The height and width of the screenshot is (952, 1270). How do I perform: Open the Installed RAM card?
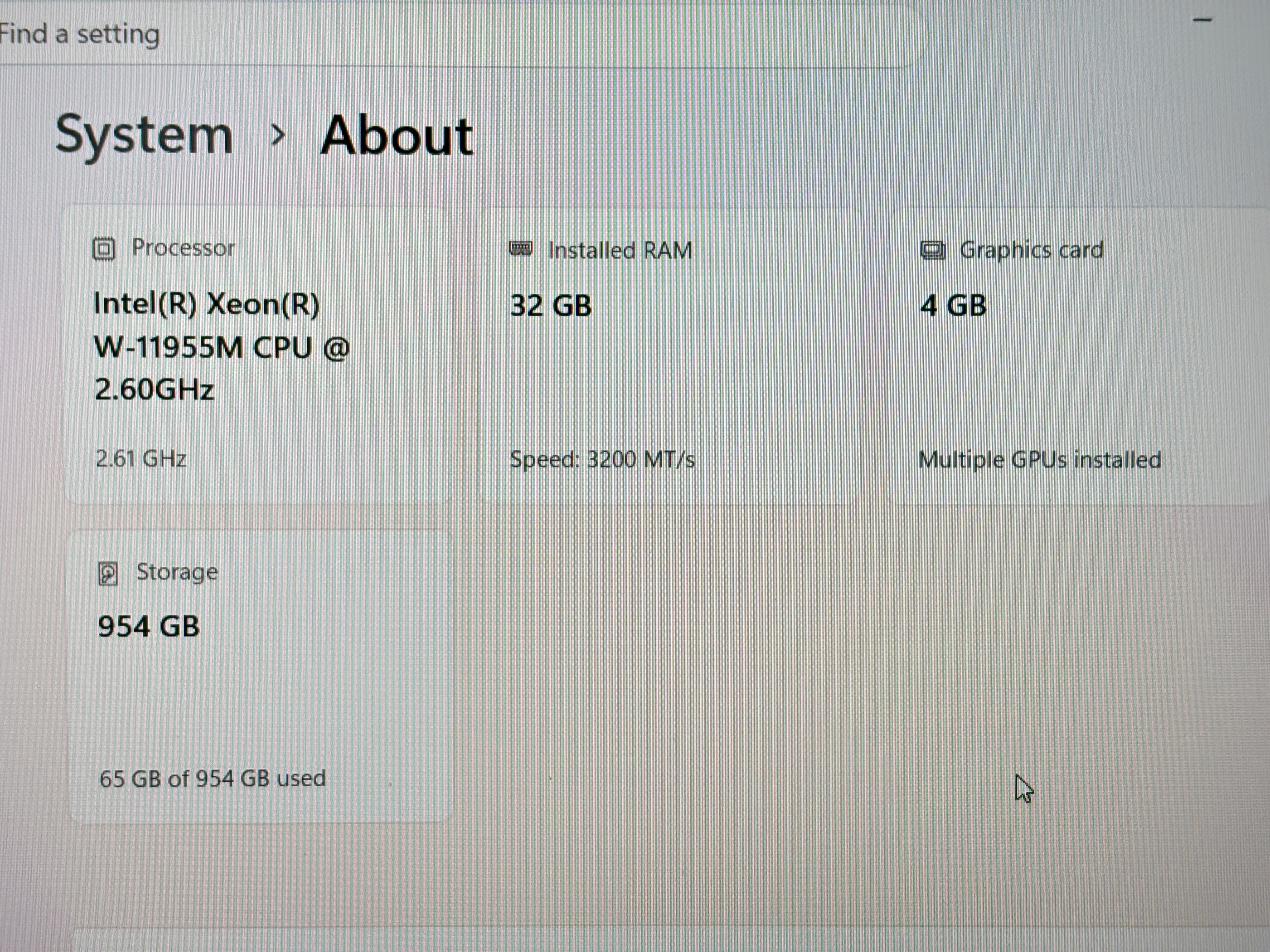click(669, 356)
